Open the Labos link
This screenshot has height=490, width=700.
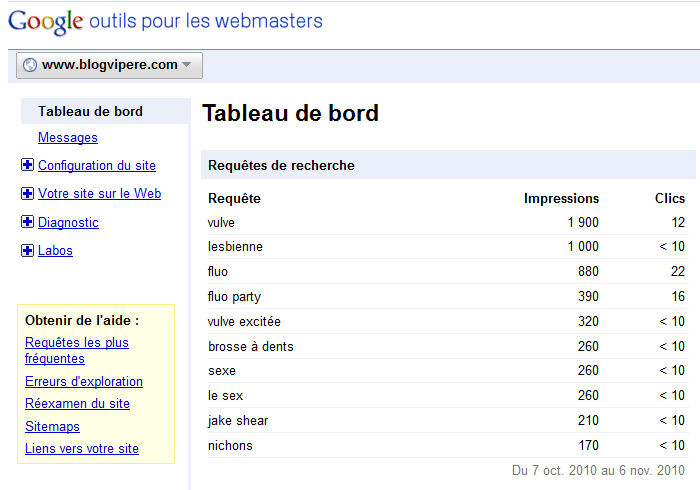[55, 251]
